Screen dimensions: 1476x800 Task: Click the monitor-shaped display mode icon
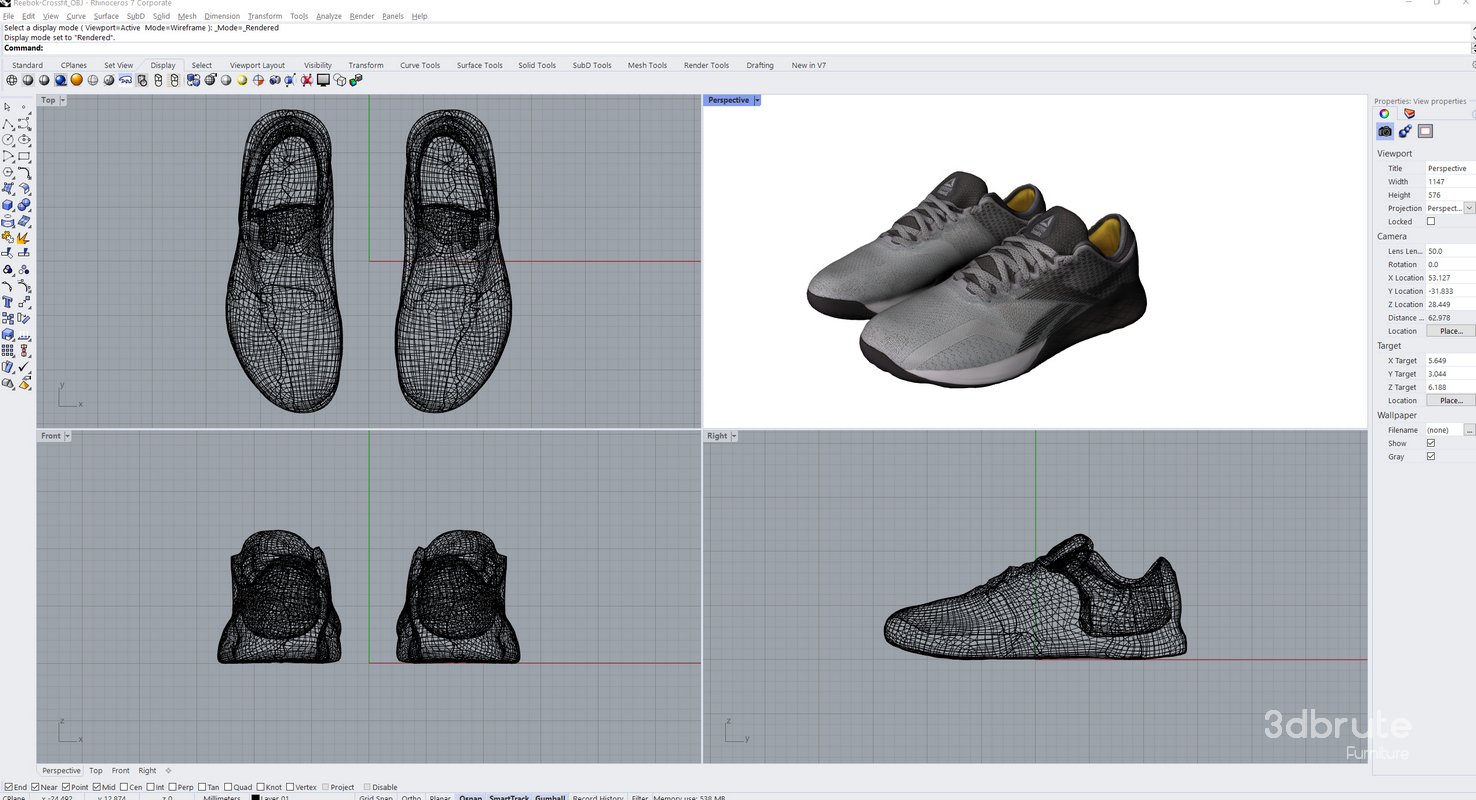(322, 81)
